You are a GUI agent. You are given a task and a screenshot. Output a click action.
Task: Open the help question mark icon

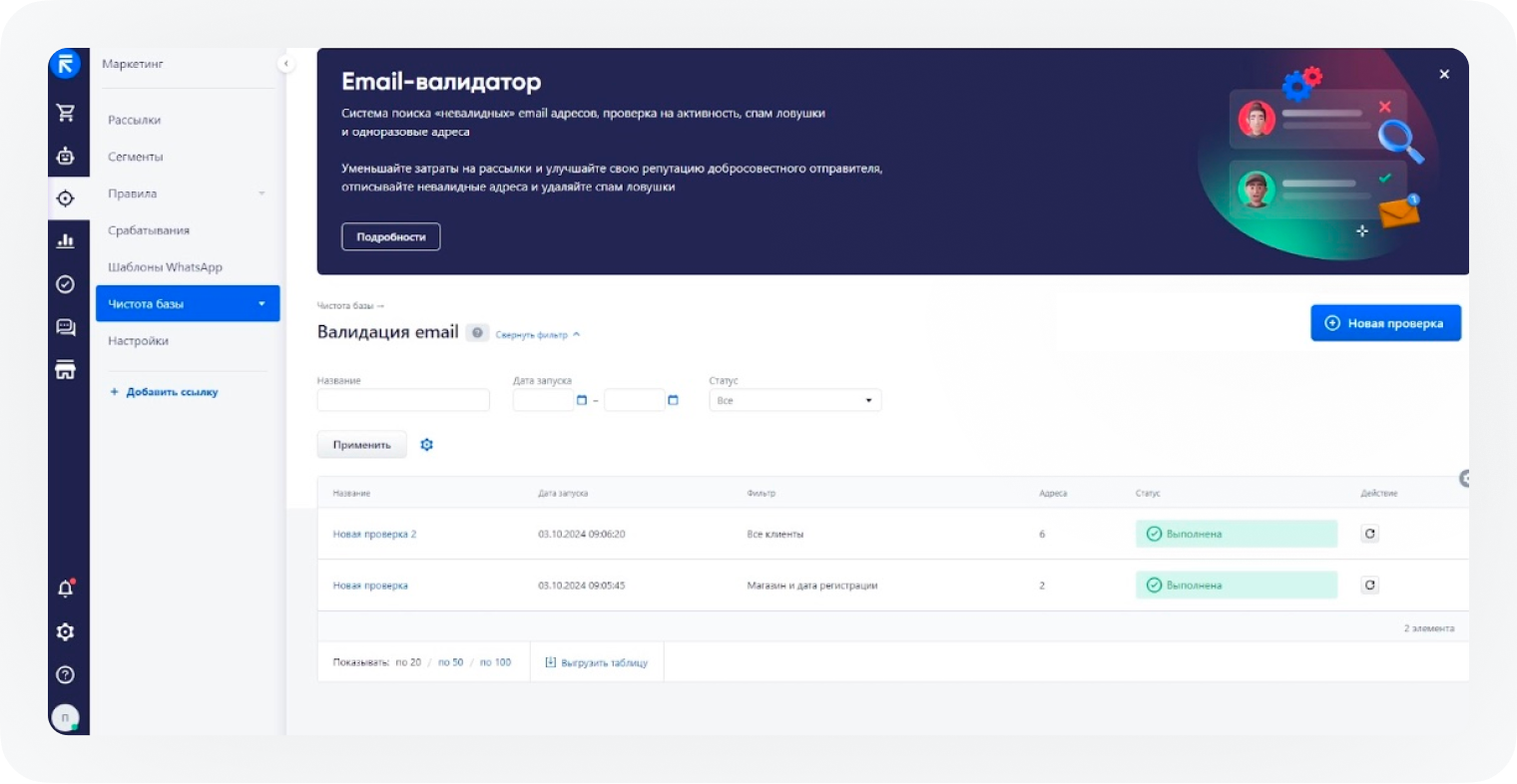click(x=66, y=675)
